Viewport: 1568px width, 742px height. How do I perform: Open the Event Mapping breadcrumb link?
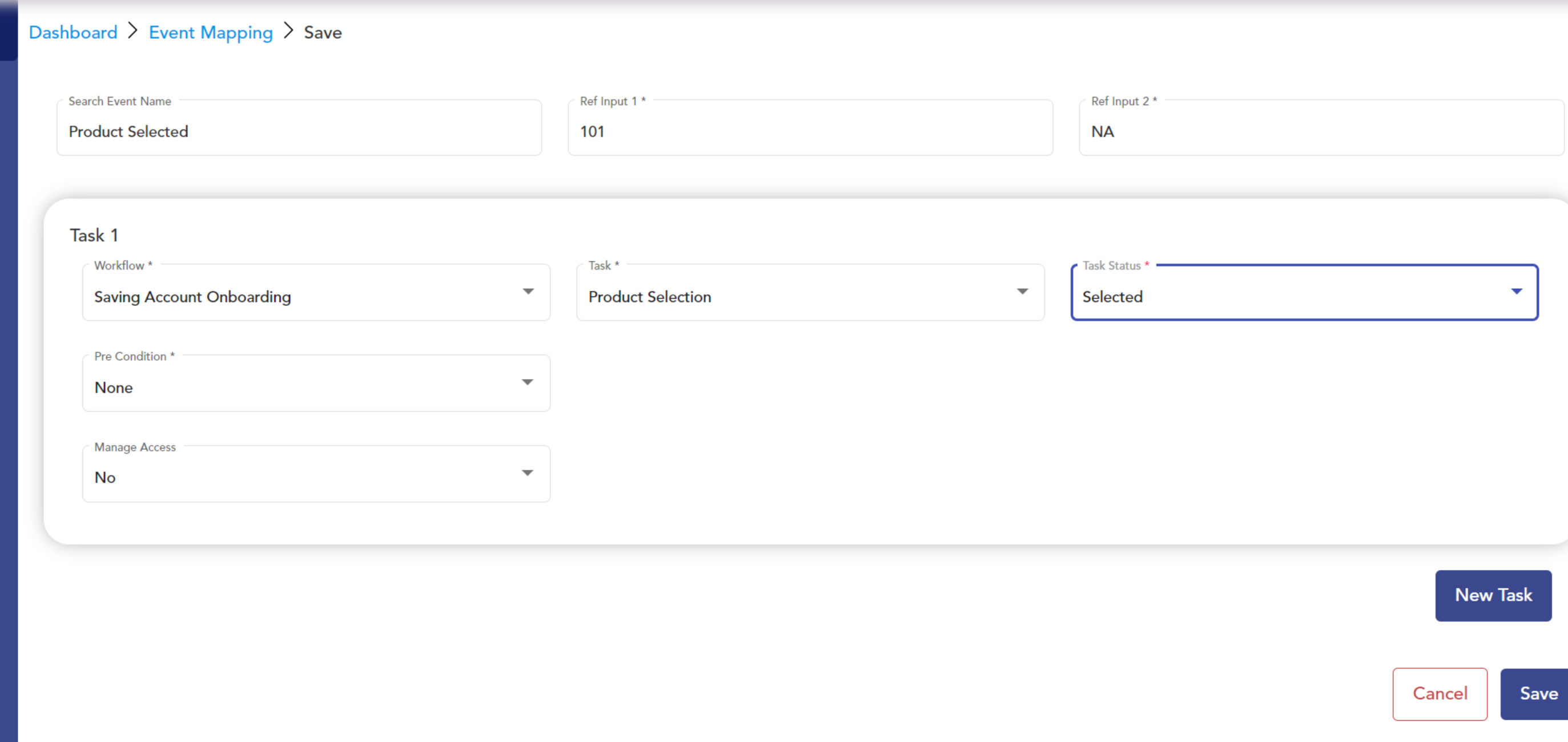(x=211, y=33)
